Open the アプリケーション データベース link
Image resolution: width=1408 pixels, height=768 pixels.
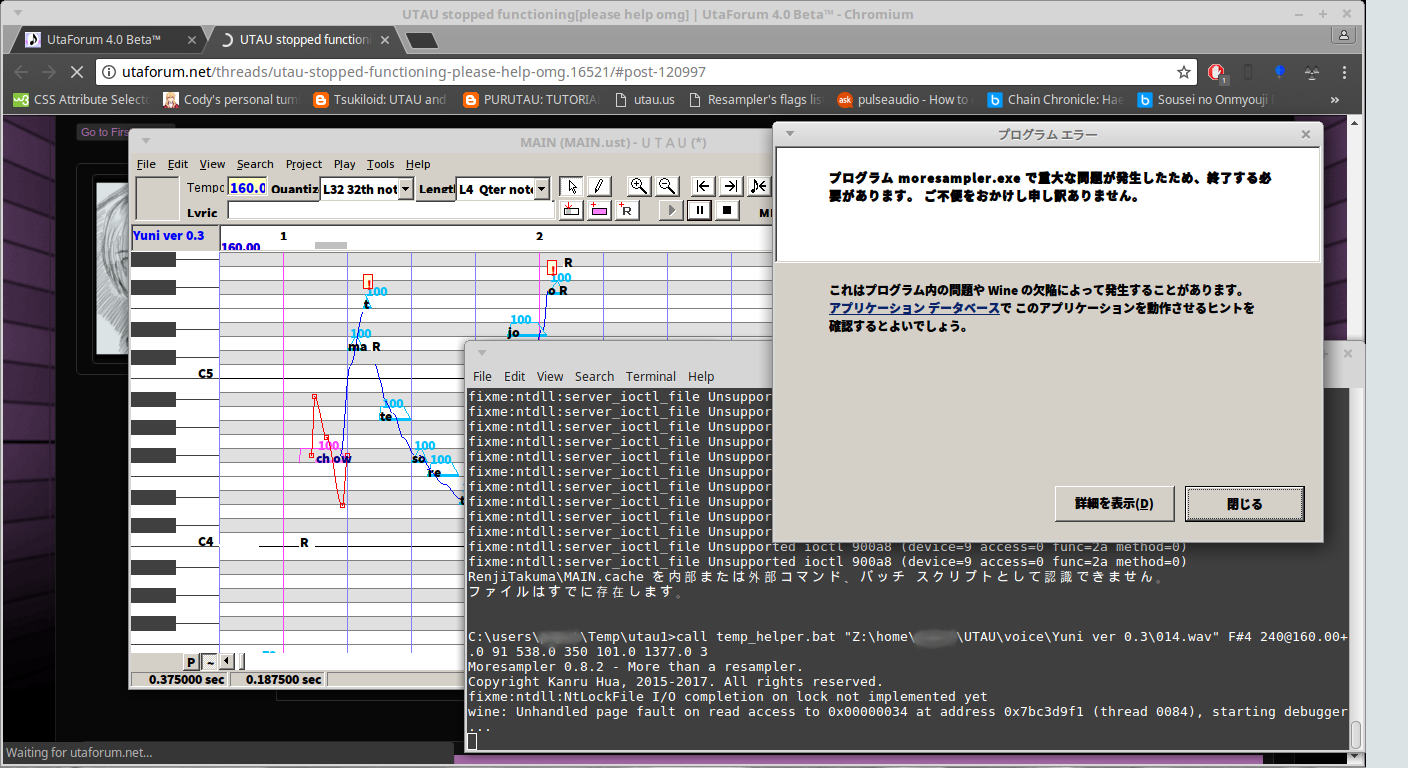913,308
